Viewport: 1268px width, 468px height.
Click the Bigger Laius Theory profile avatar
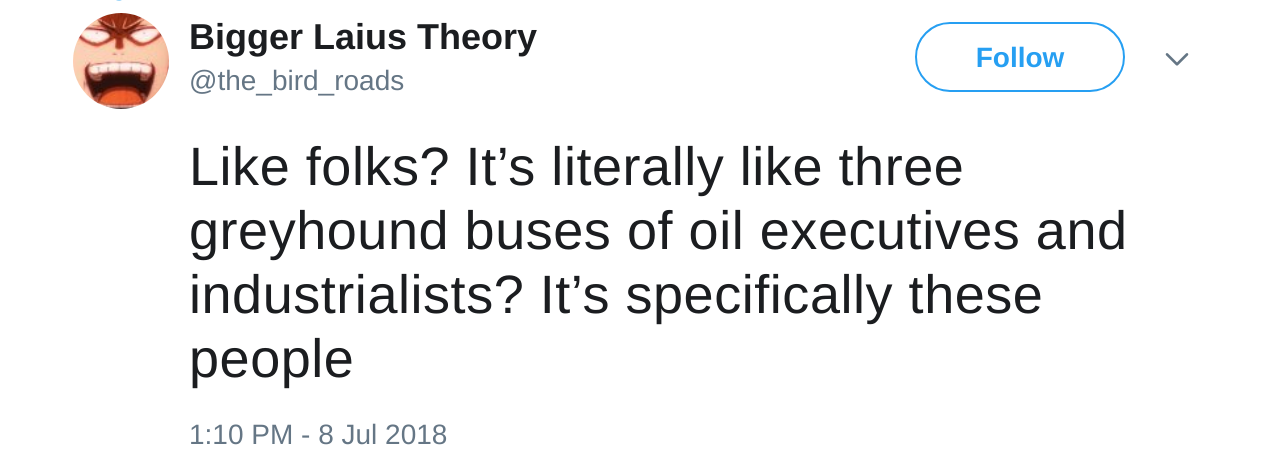(120, 61)
